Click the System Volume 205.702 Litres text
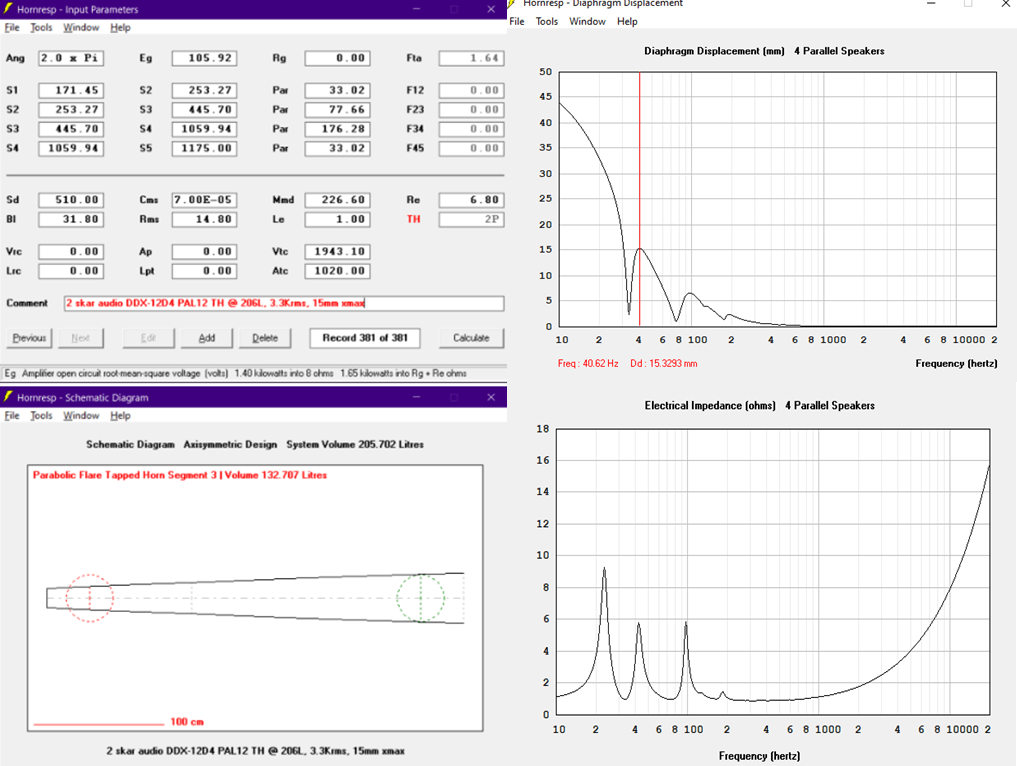 coord(355,444)
